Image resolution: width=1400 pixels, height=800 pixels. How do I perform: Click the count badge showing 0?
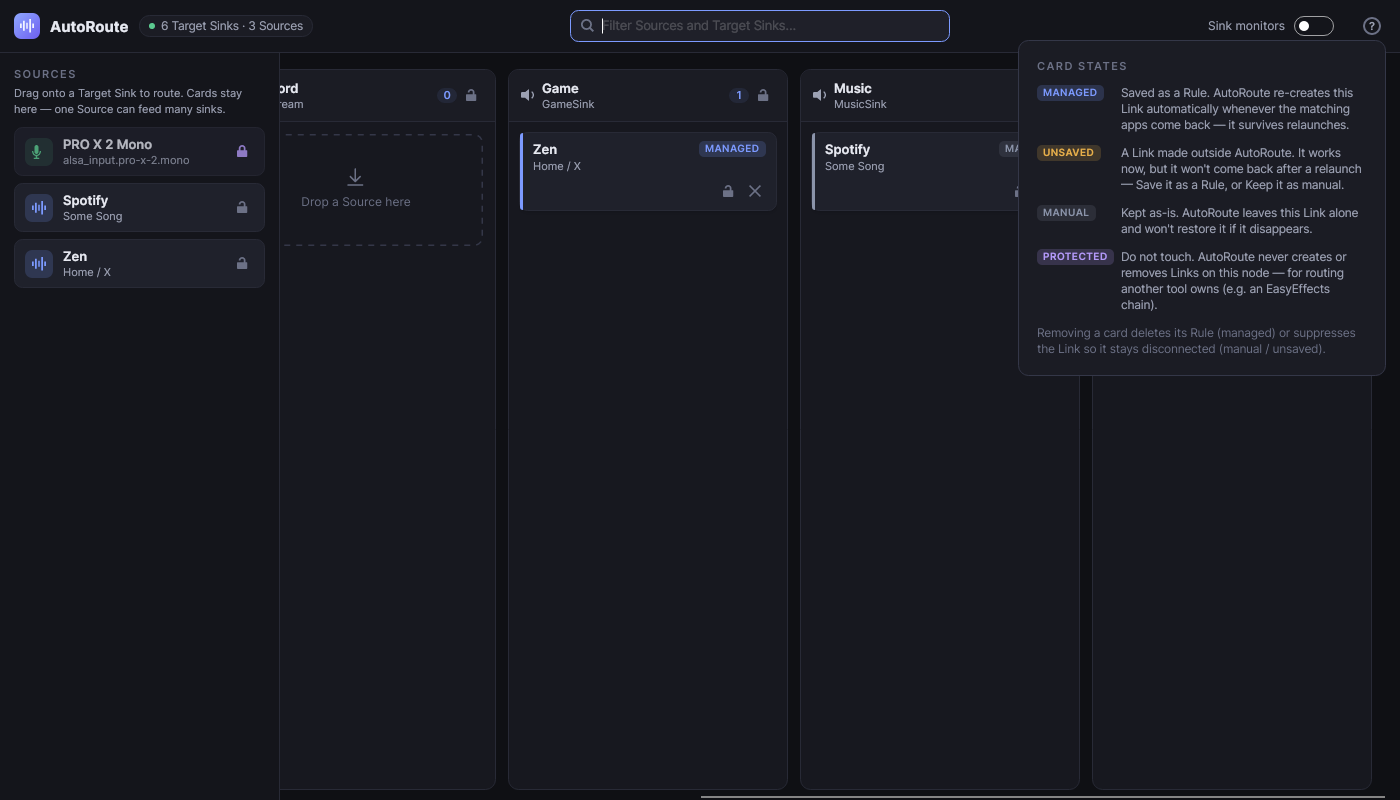pyautogui.click(x=447, y=96)
